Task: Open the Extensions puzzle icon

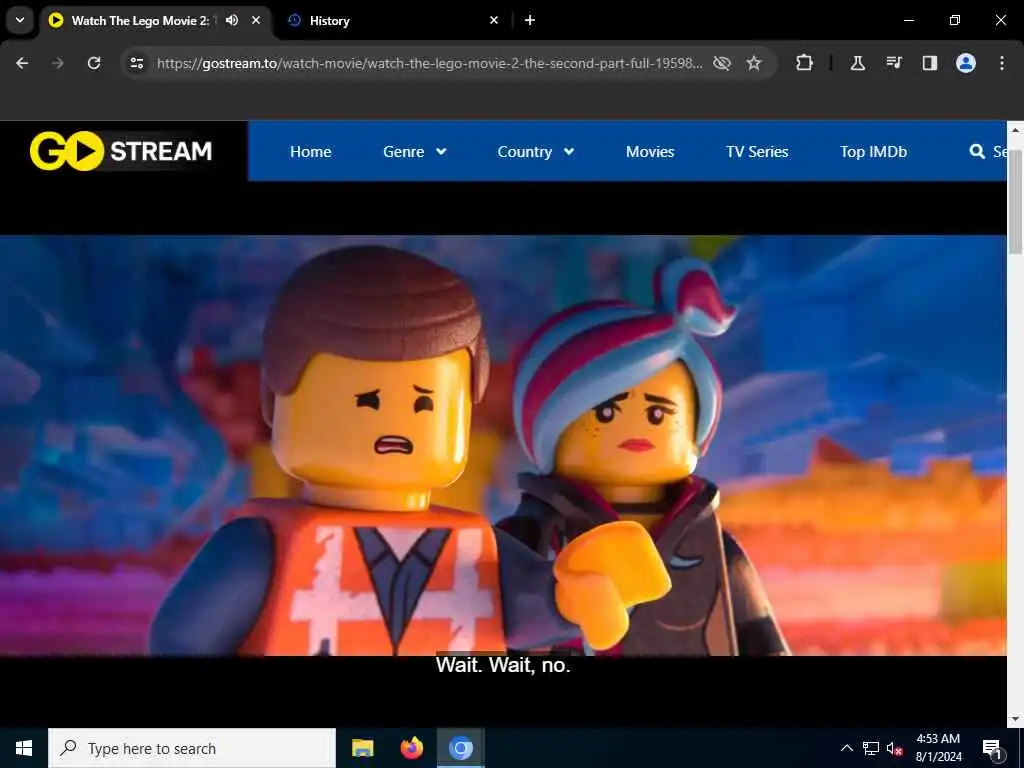Action: 805,63
